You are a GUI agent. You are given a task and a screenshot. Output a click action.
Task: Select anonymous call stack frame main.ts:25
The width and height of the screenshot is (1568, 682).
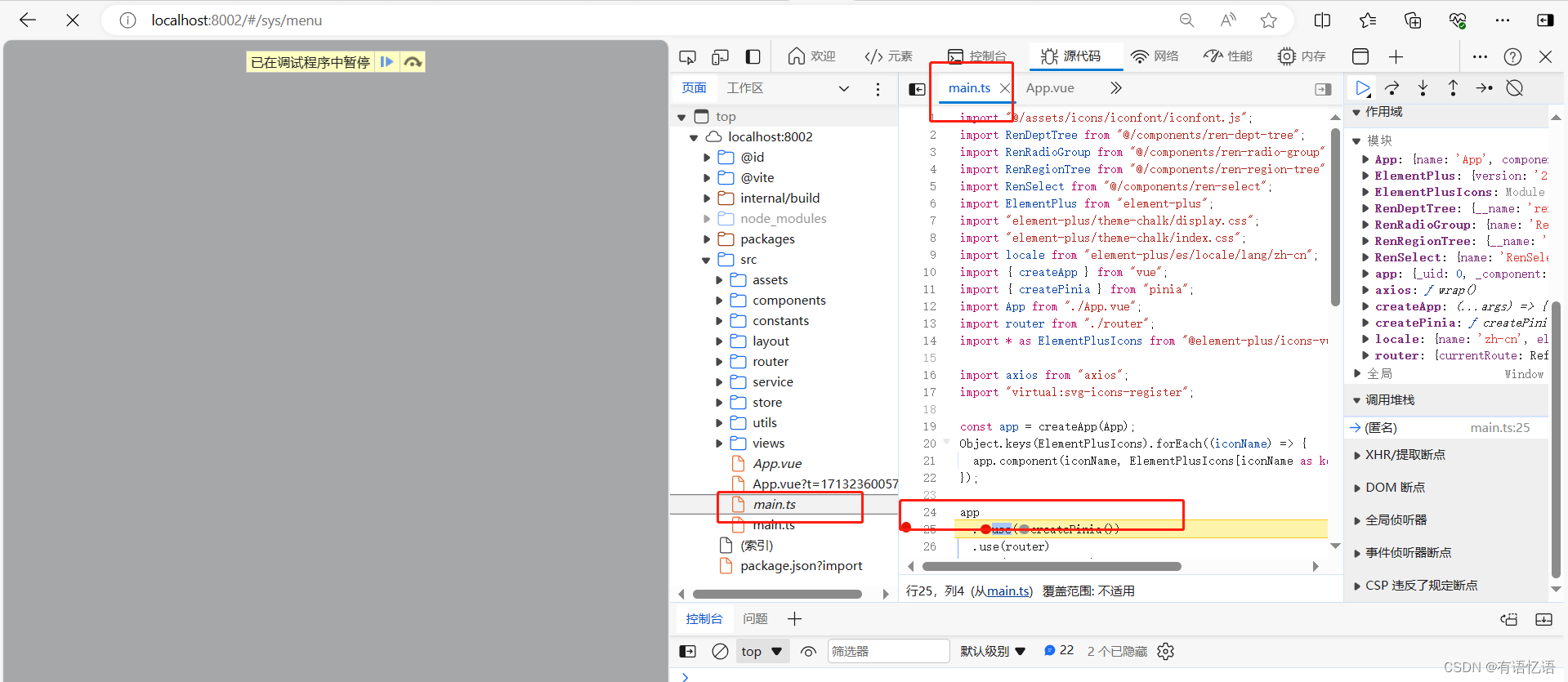(x=1447, y=428)
